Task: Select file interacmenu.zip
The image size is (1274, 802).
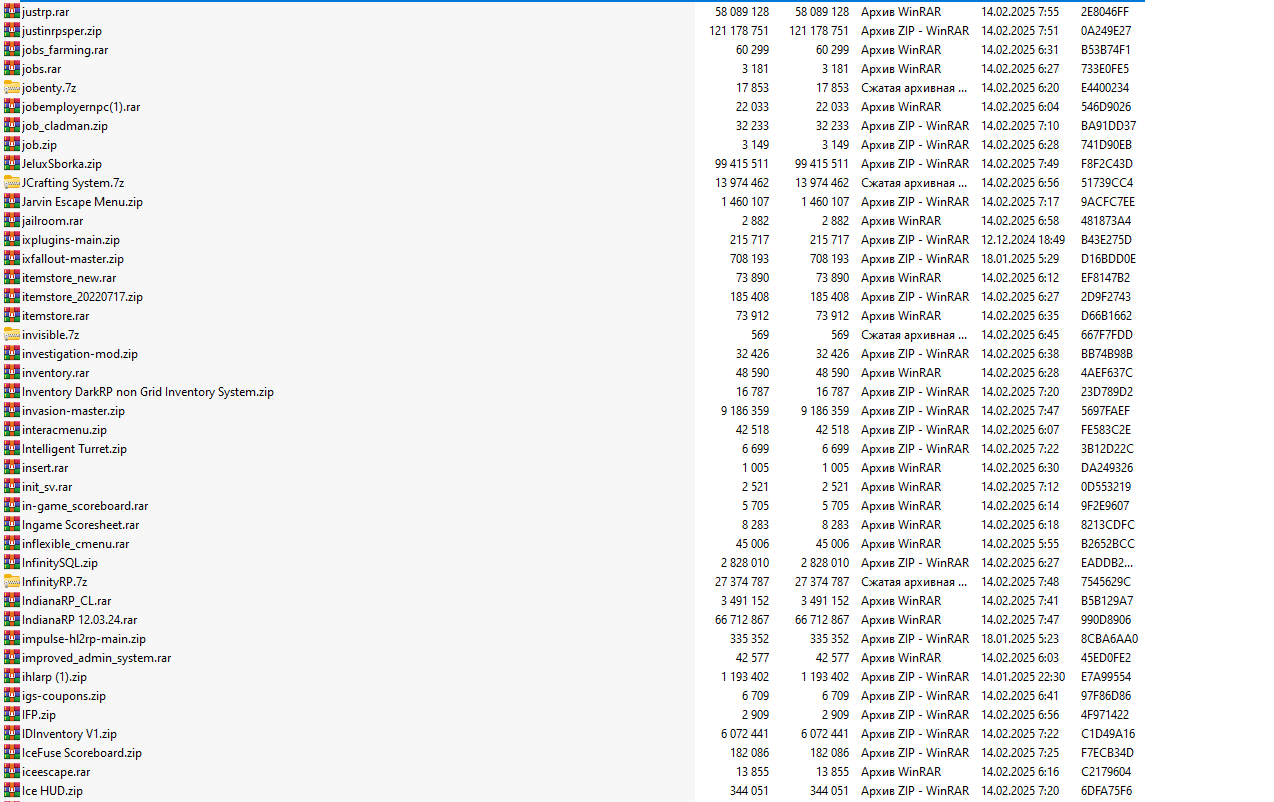Action: 64,430
